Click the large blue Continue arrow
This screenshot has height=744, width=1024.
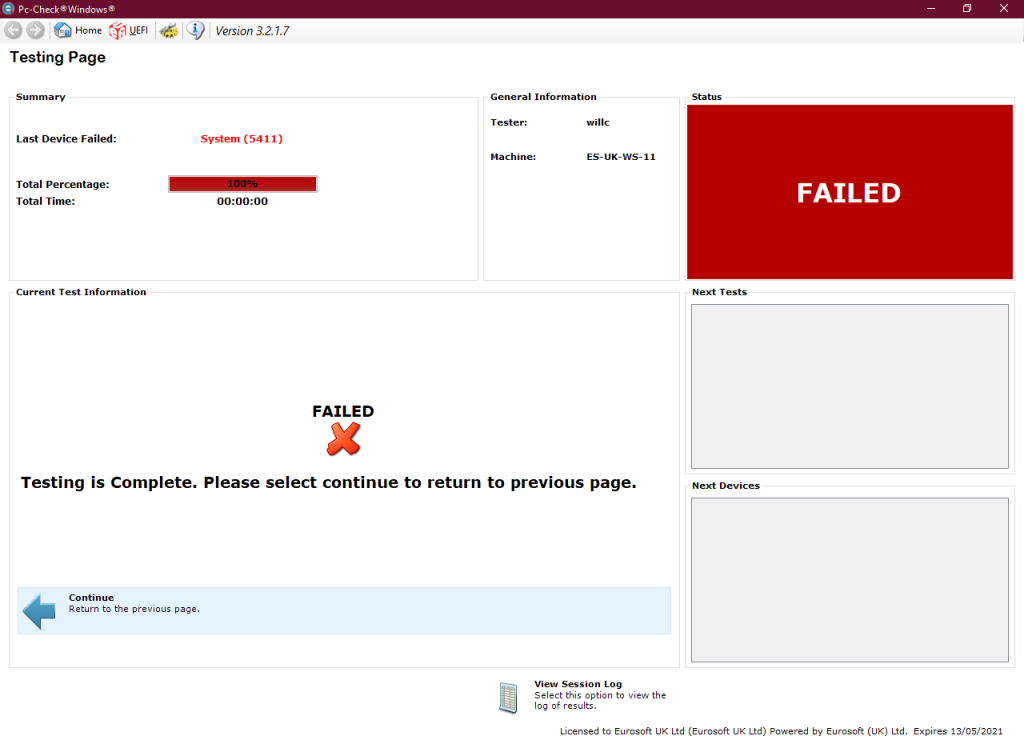tap(38, 610)
